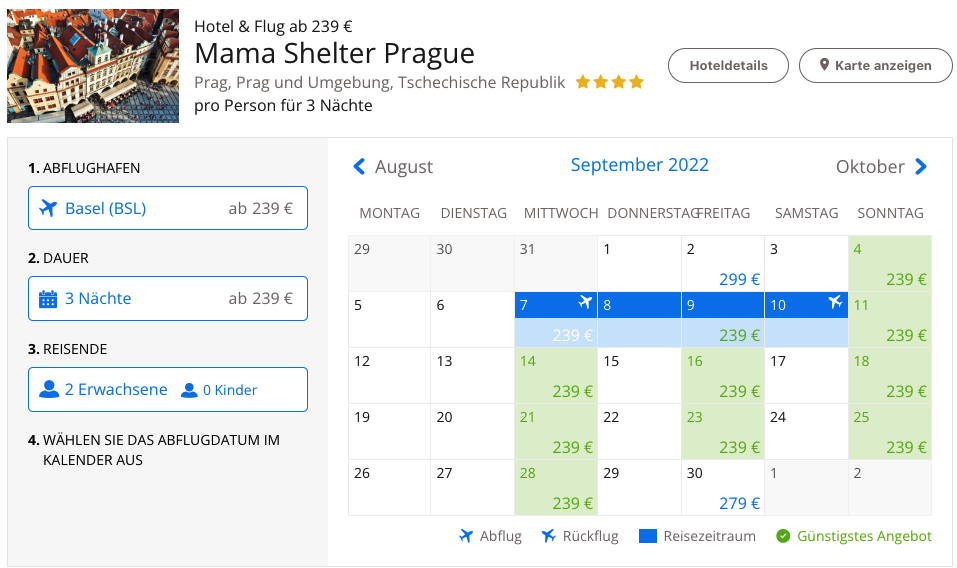This screenshot has height=568, width=957.
Task: Go to previous month August
Action: [394, 167]
